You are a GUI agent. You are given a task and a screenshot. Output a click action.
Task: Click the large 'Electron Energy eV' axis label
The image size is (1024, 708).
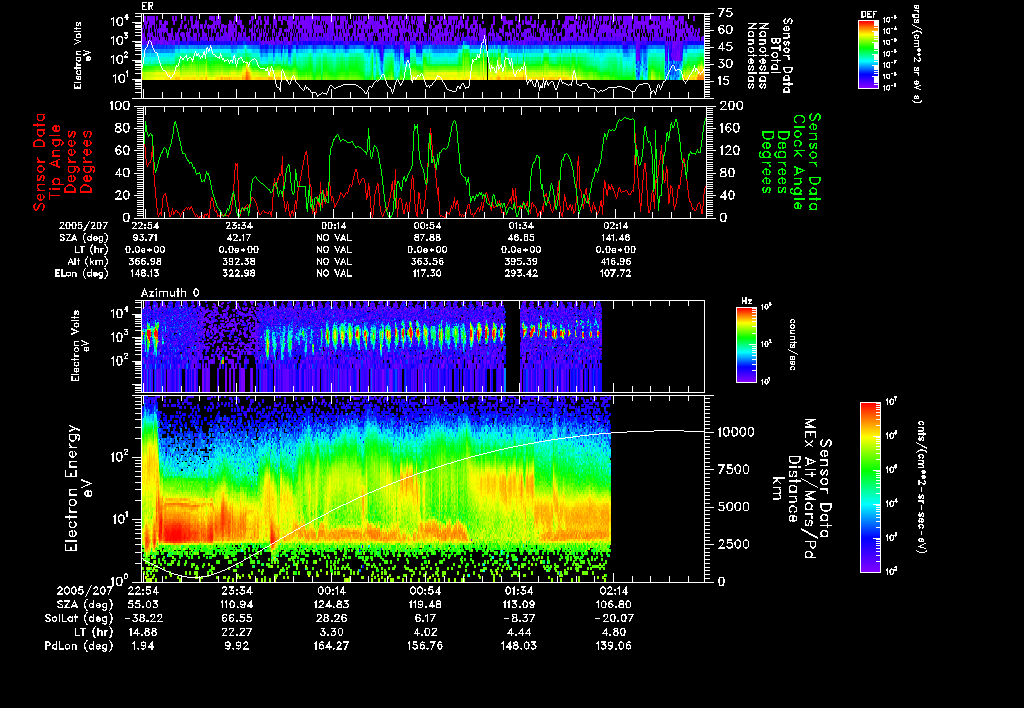(78, 489)
